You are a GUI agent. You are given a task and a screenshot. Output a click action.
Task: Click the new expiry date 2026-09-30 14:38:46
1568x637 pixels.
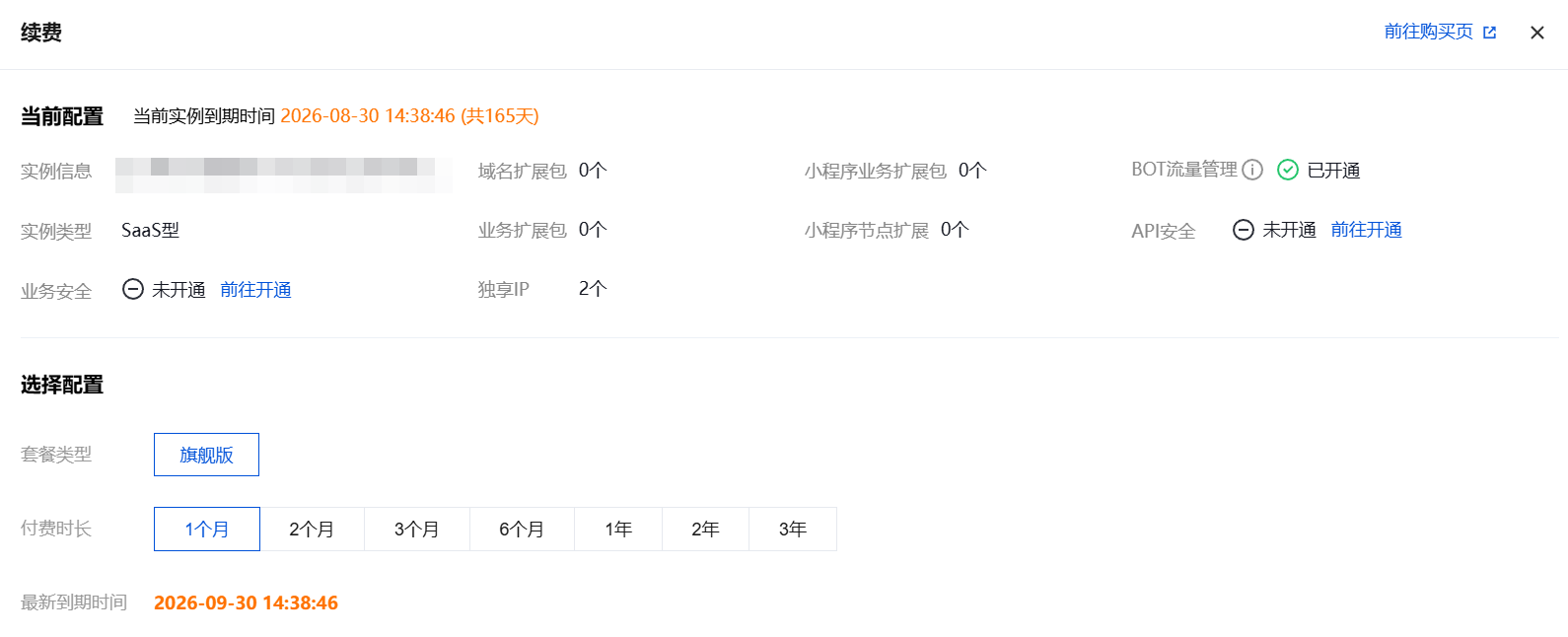(246, 602)
